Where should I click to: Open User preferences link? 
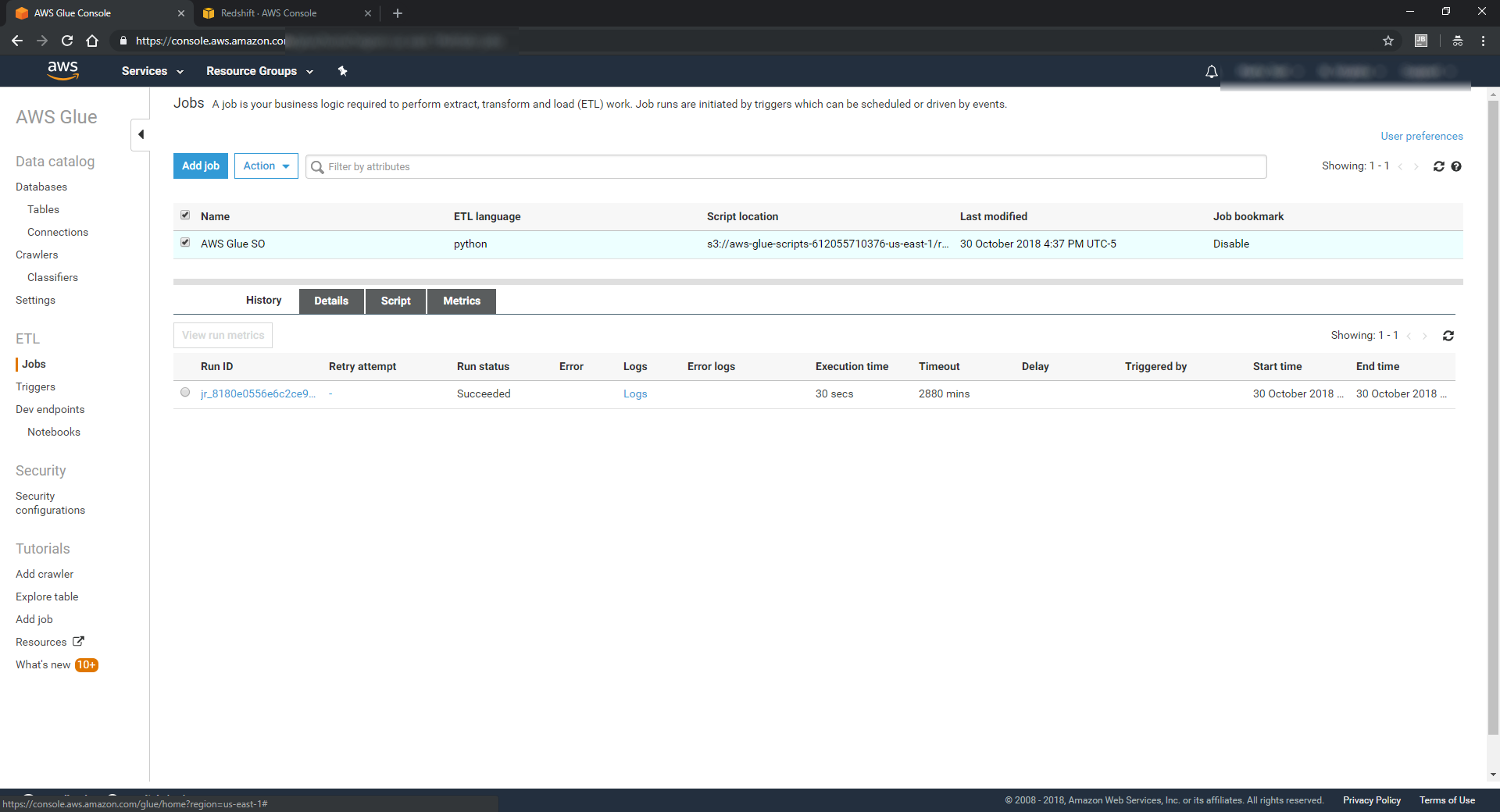coord(1421,136)
